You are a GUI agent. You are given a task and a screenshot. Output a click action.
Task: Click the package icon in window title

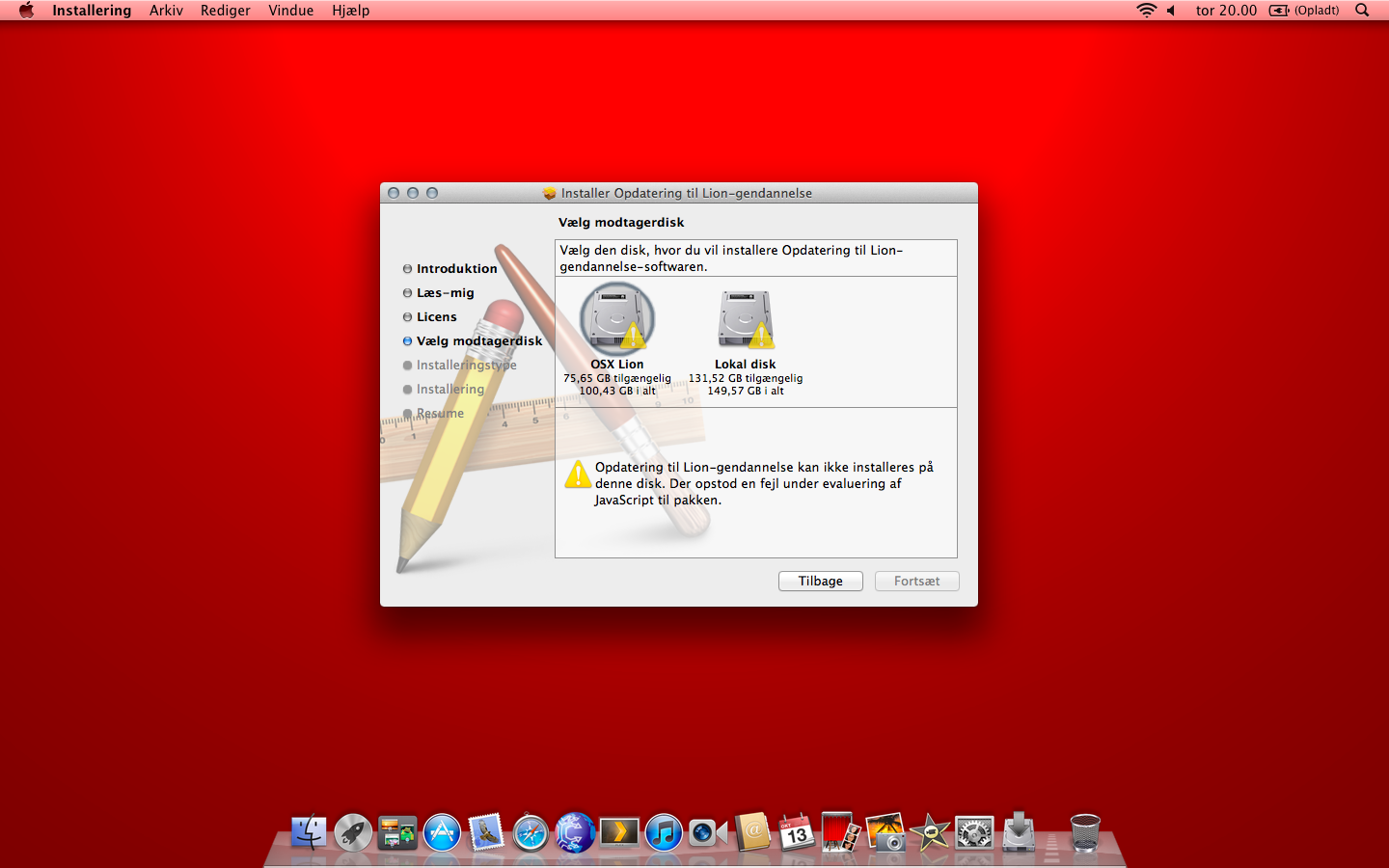[550, 193]
